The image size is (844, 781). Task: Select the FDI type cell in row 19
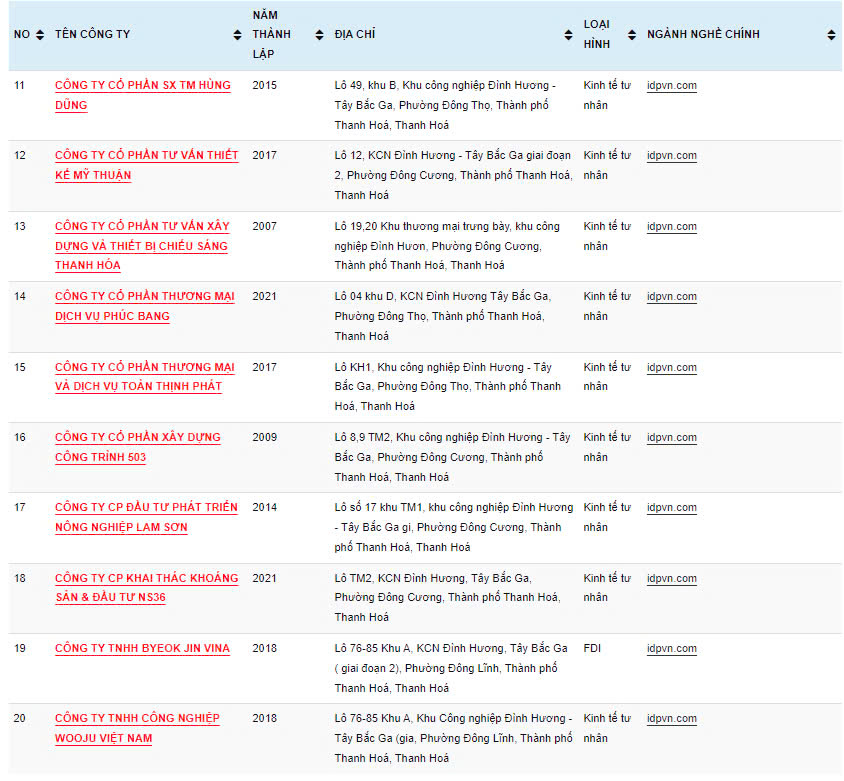pyautogui.click(x=592, y=648)
